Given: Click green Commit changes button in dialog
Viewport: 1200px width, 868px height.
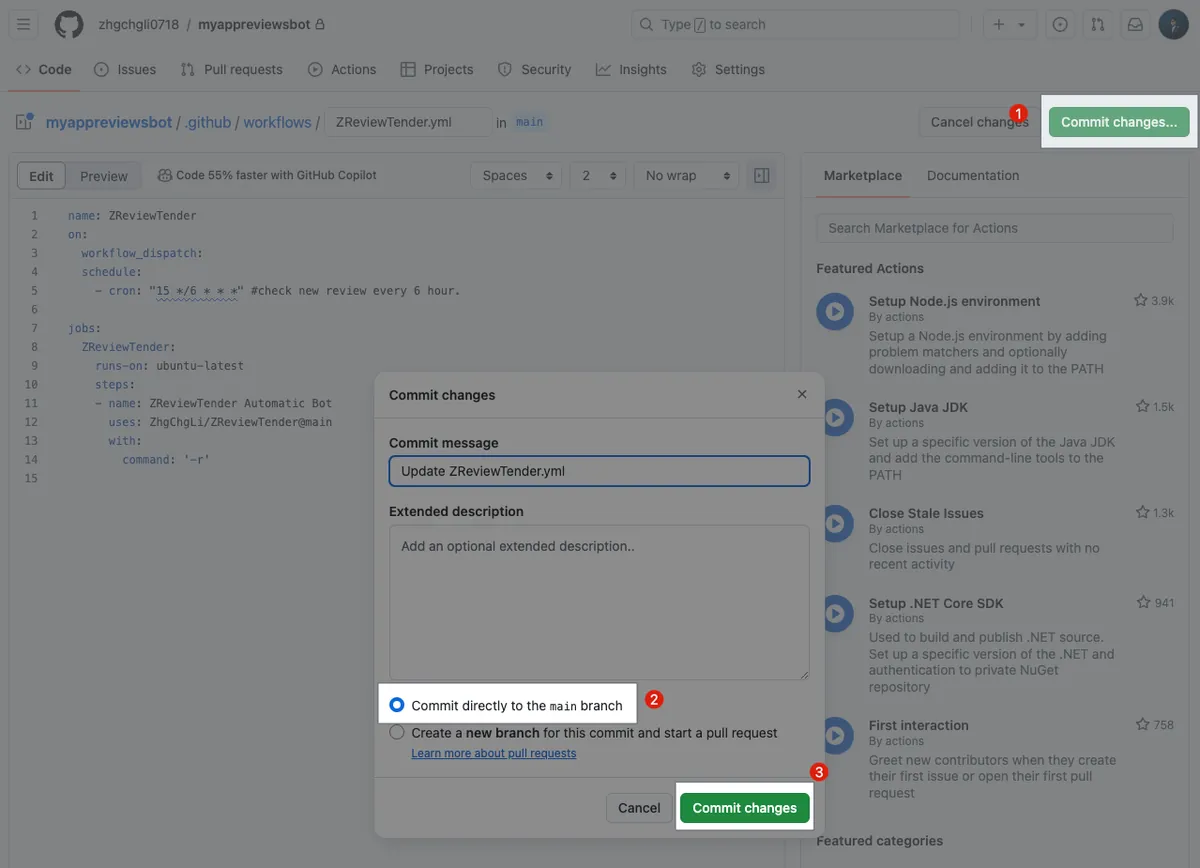Looking at the screenshot, I should point(744,808).
